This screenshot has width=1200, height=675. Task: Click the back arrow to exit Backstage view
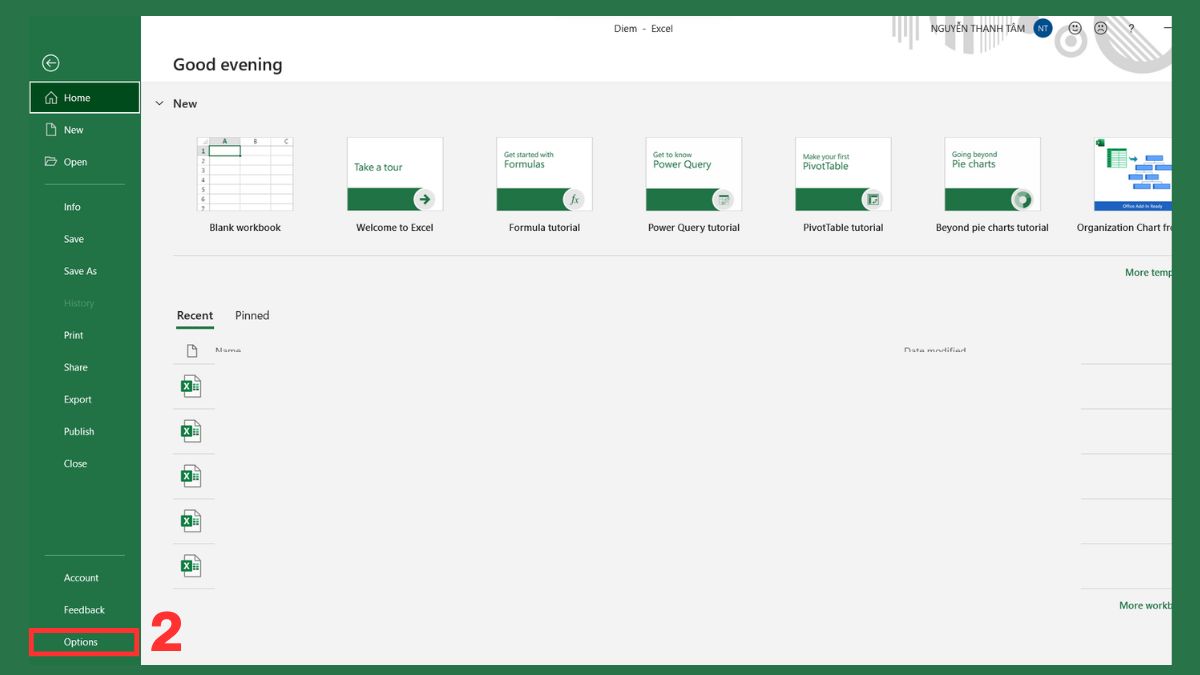[x=50, y=62]
